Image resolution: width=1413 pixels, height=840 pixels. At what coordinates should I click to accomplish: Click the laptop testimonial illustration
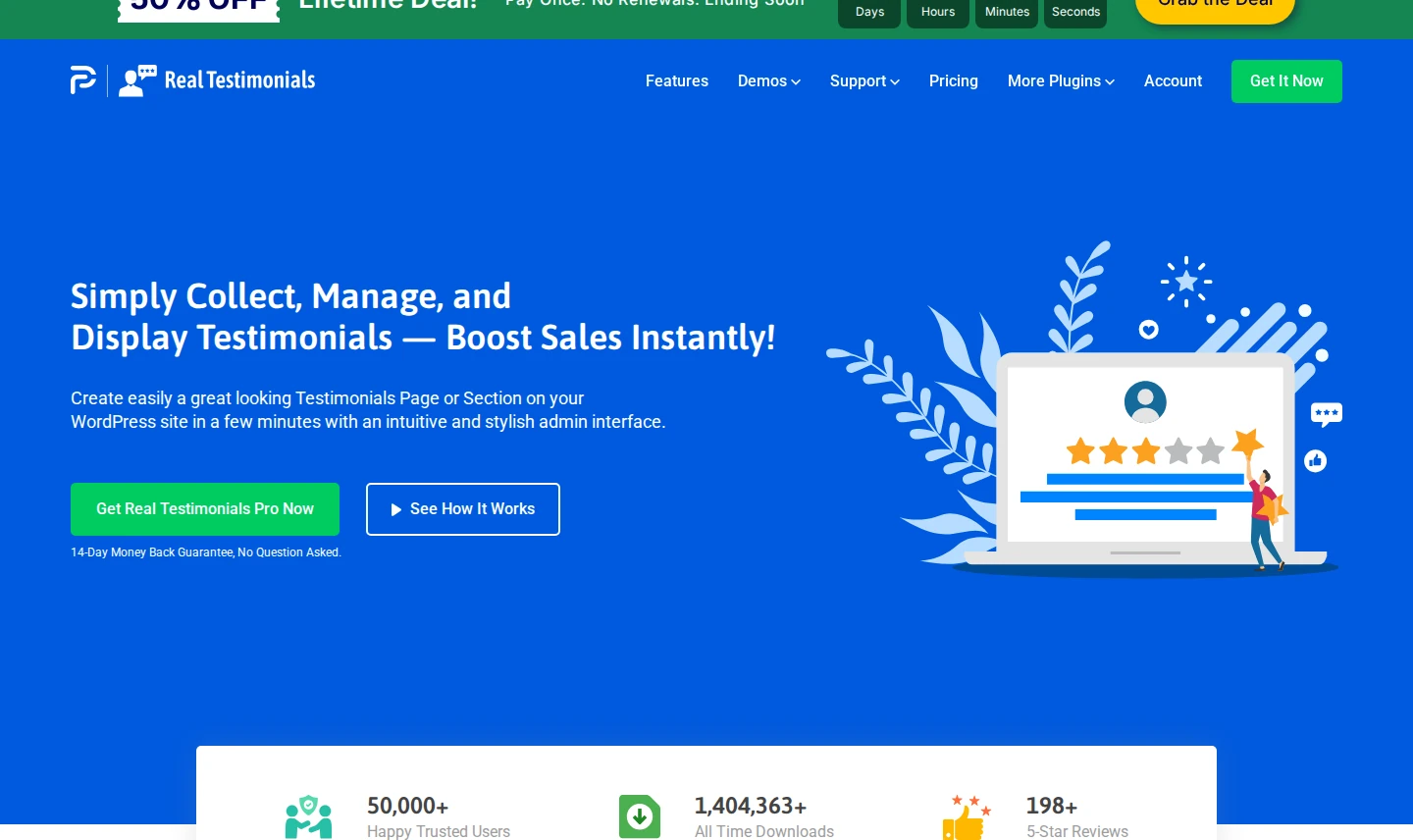coord(1084,409)
